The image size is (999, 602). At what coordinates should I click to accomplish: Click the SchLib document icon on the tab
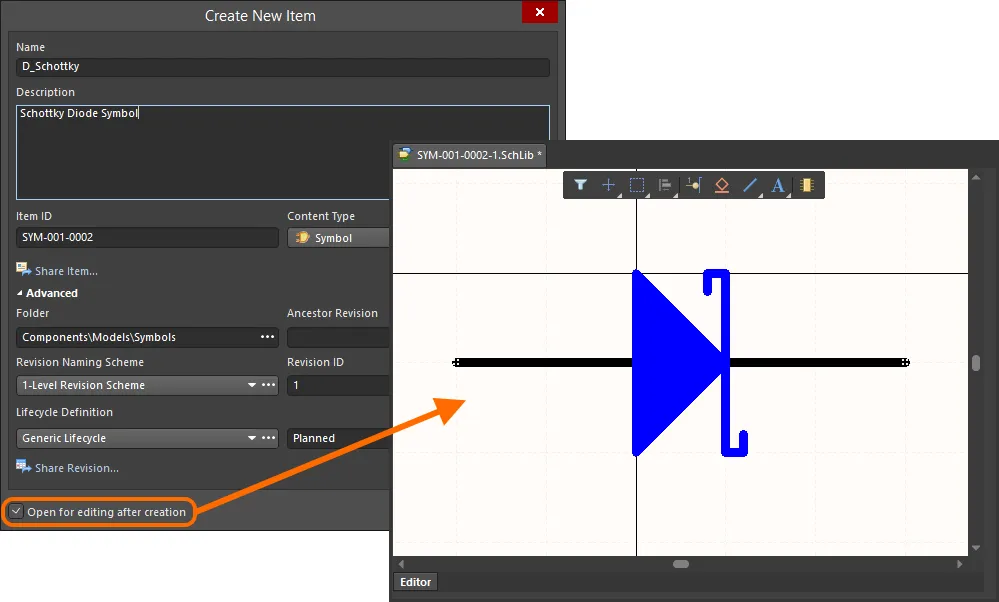[404, 154]
